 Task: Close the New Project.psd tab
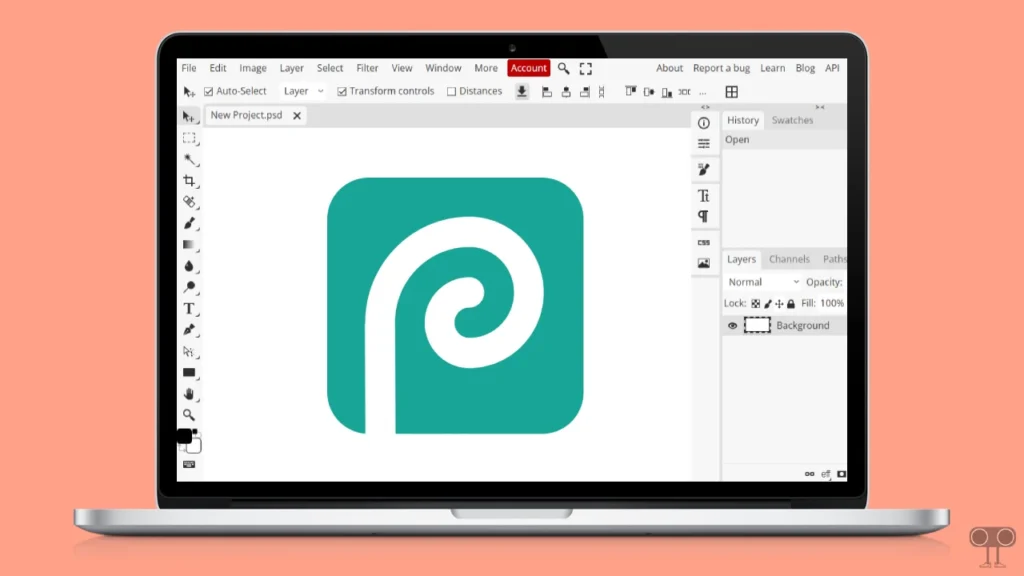[x=296, y=115]
